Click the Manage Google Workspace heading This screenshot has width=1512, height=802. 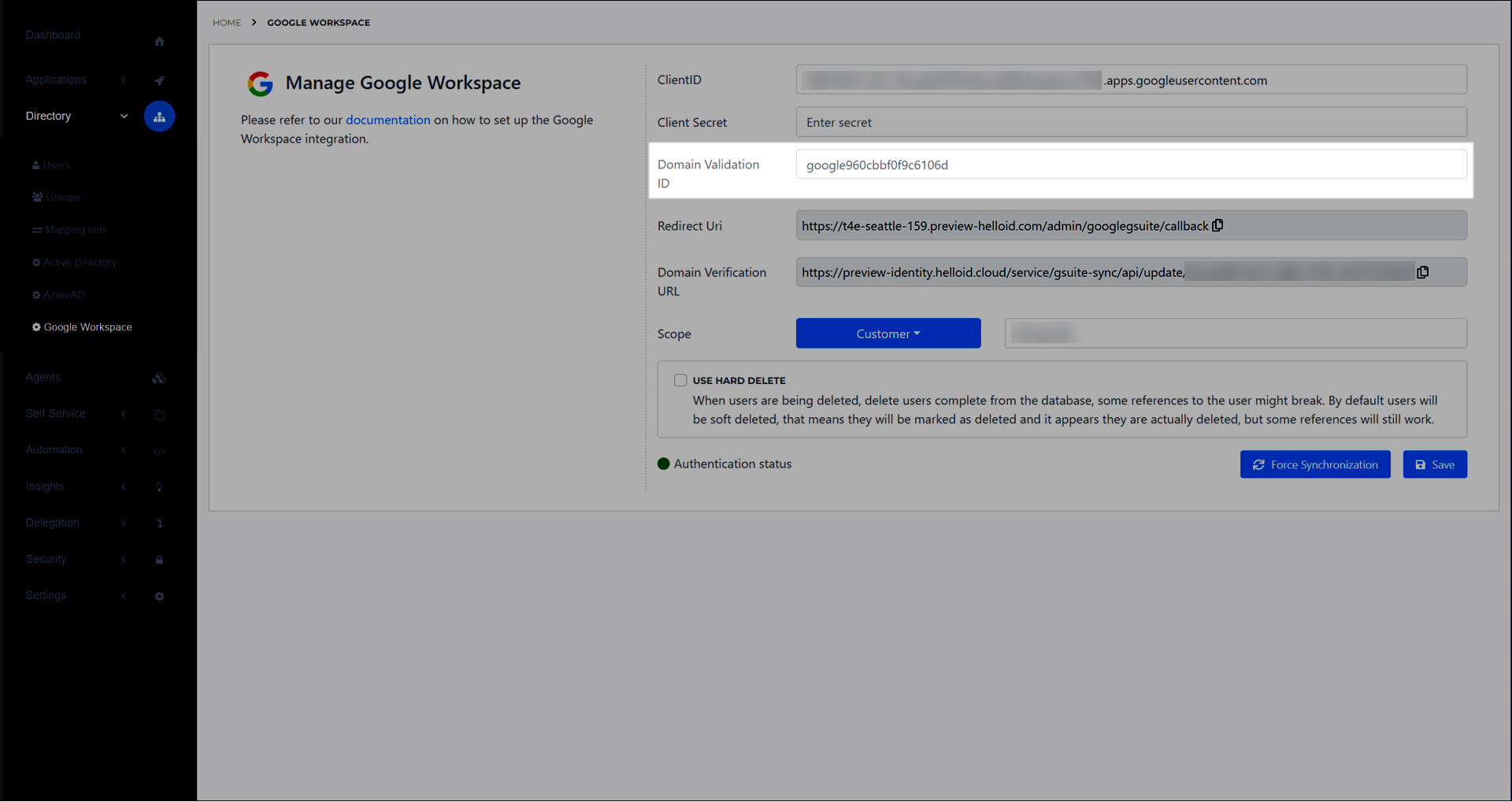point(403,83)
